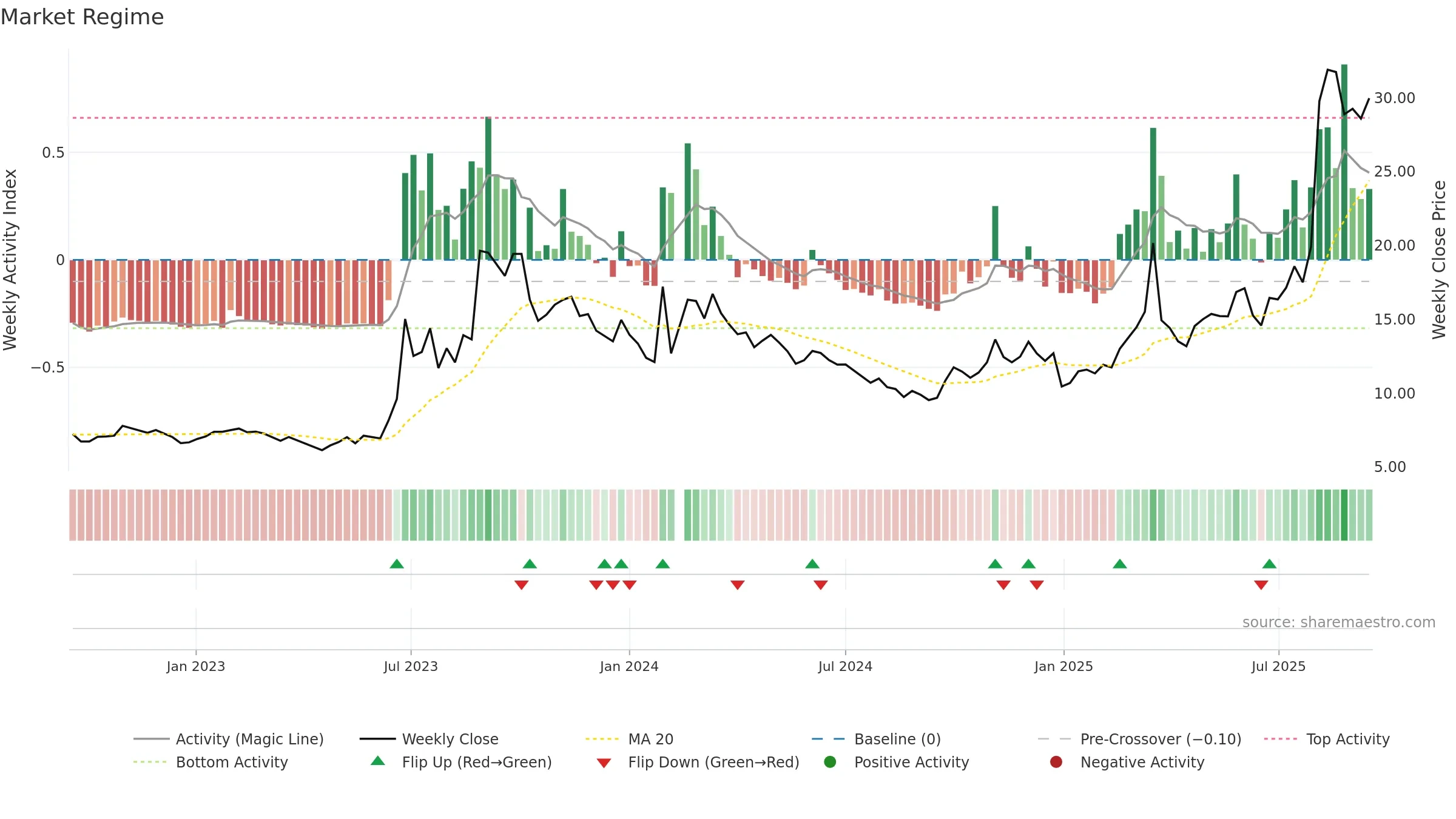The width and height of the screenshot is (1456, 819).
Task: Click the −0.5 activity axis tick label
Action: click(47, 367)
